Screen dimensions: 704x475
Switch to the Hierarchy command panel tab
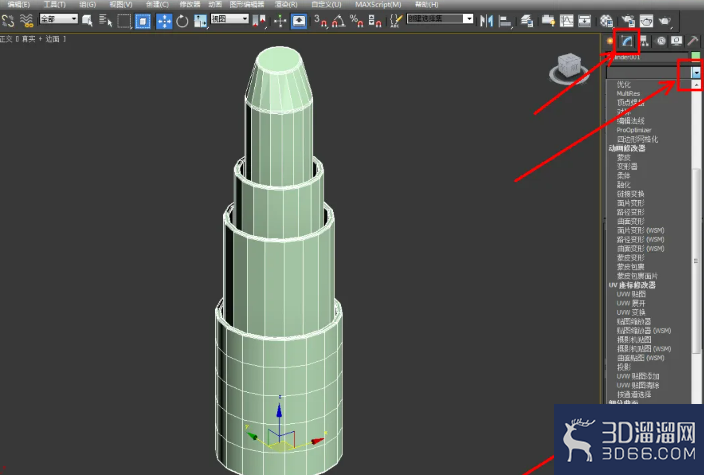point(644,41)
